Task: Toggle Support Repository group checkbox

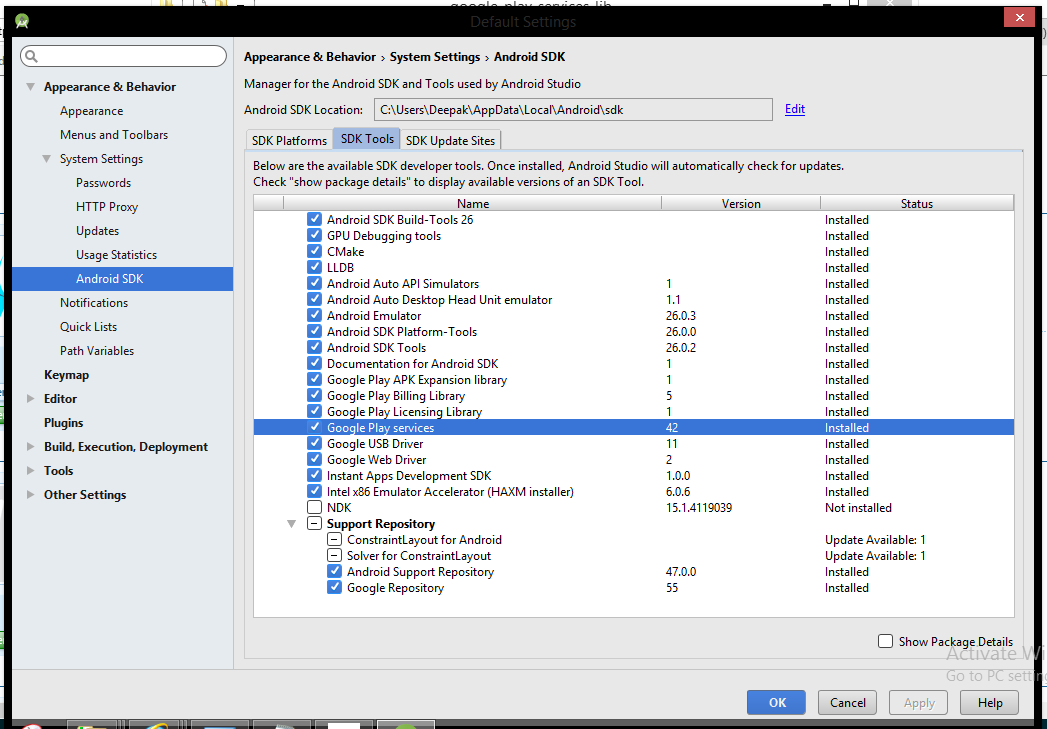Action: click(315, 523)
